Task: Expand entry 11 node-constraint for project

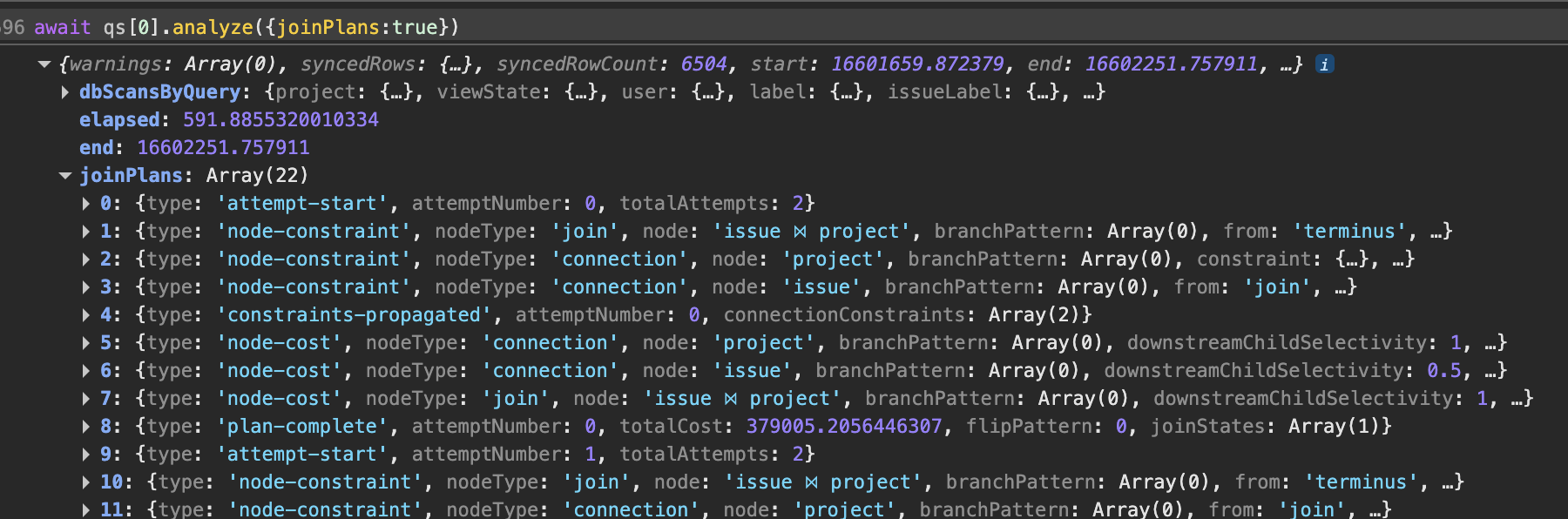Action: tap(86, 509)
